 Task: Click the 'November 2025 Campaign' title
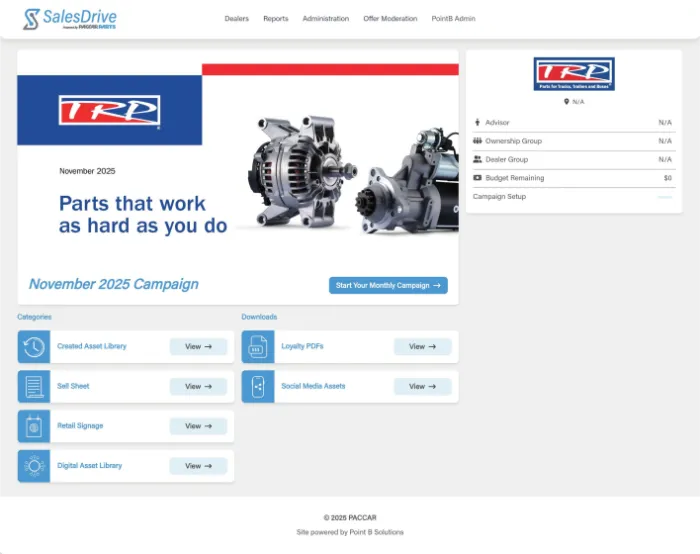pos(113,284)
